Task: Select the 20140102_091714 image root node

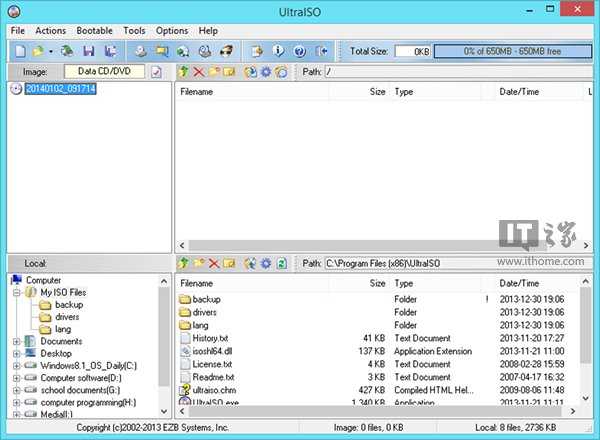Action: coord(60,89)
